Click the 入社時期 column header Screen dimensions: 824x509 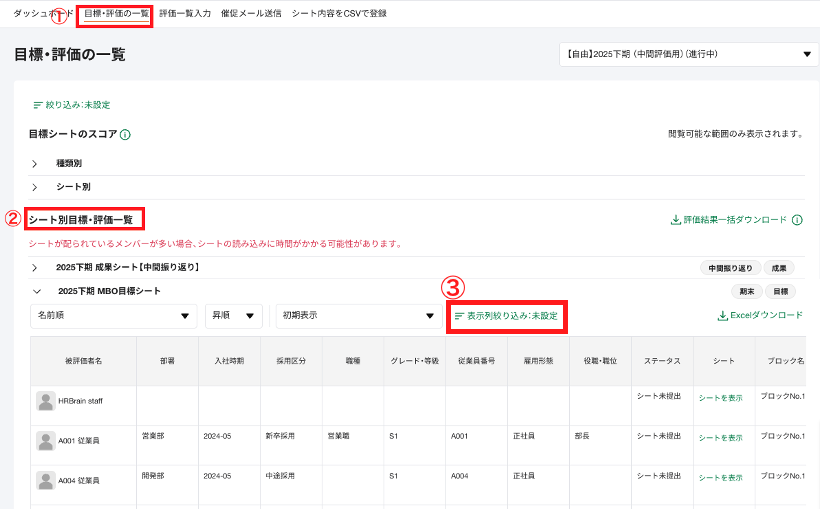click(x=229, y=361)
